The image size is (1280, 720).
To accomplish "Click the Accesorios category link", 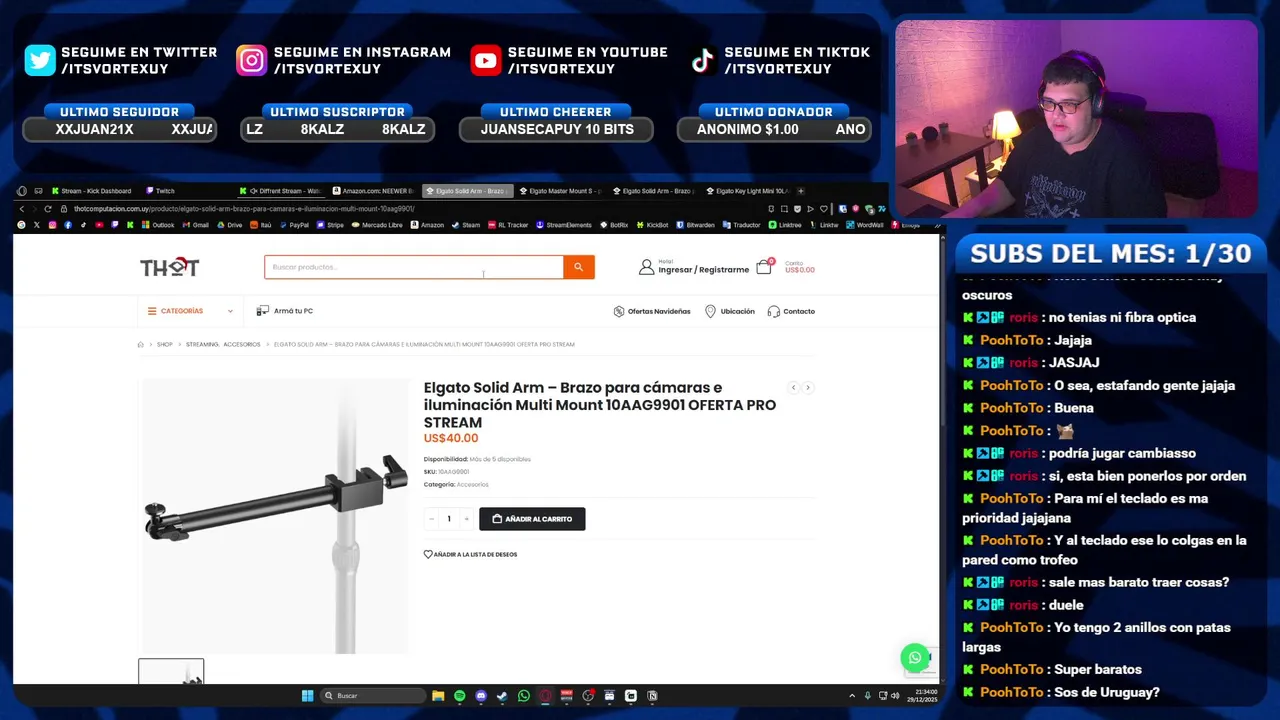I will 473,484.
